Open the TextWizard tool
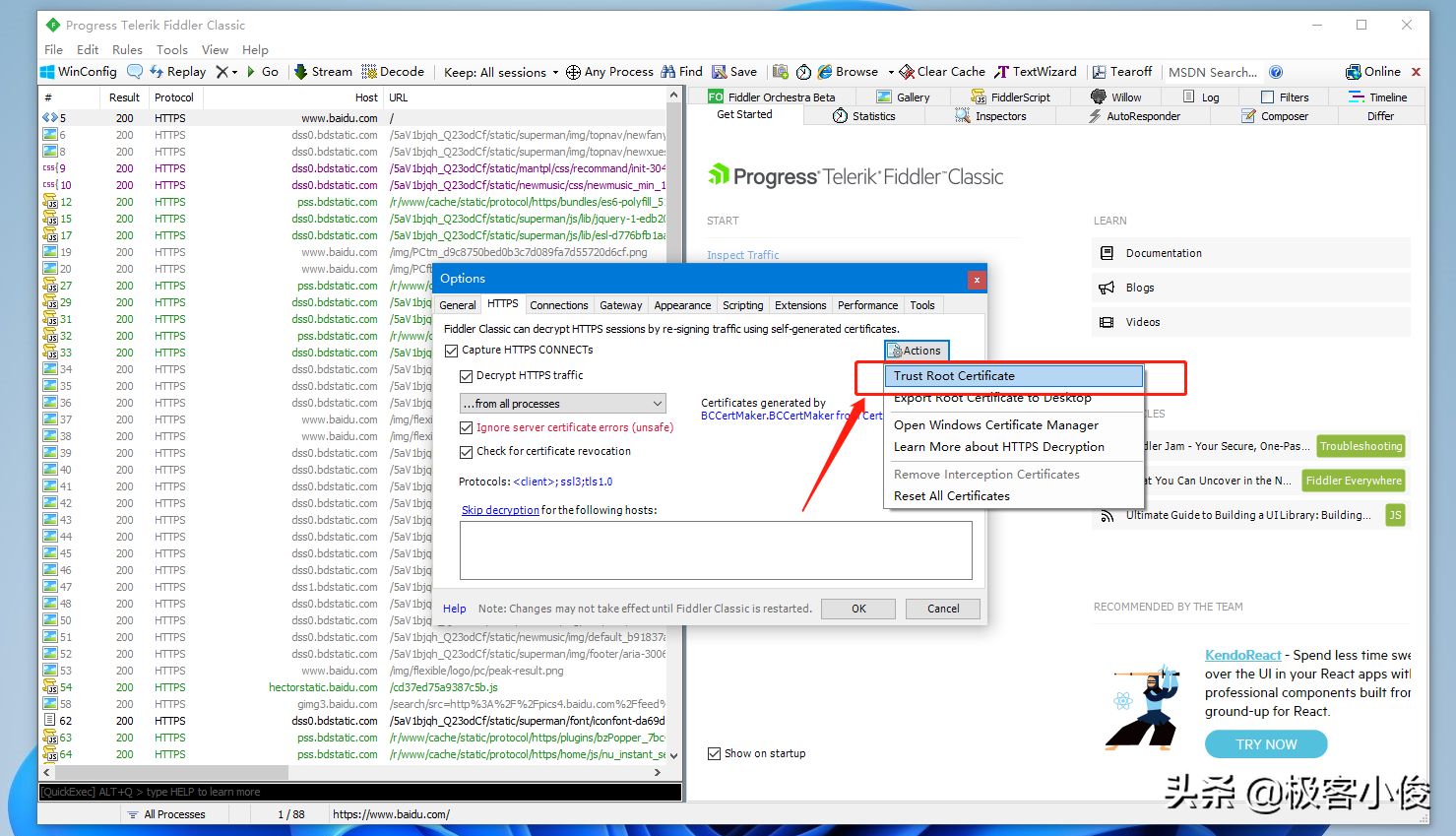Image resolution: width=1456 pixels, height=836 pixels. [1036, 72]
